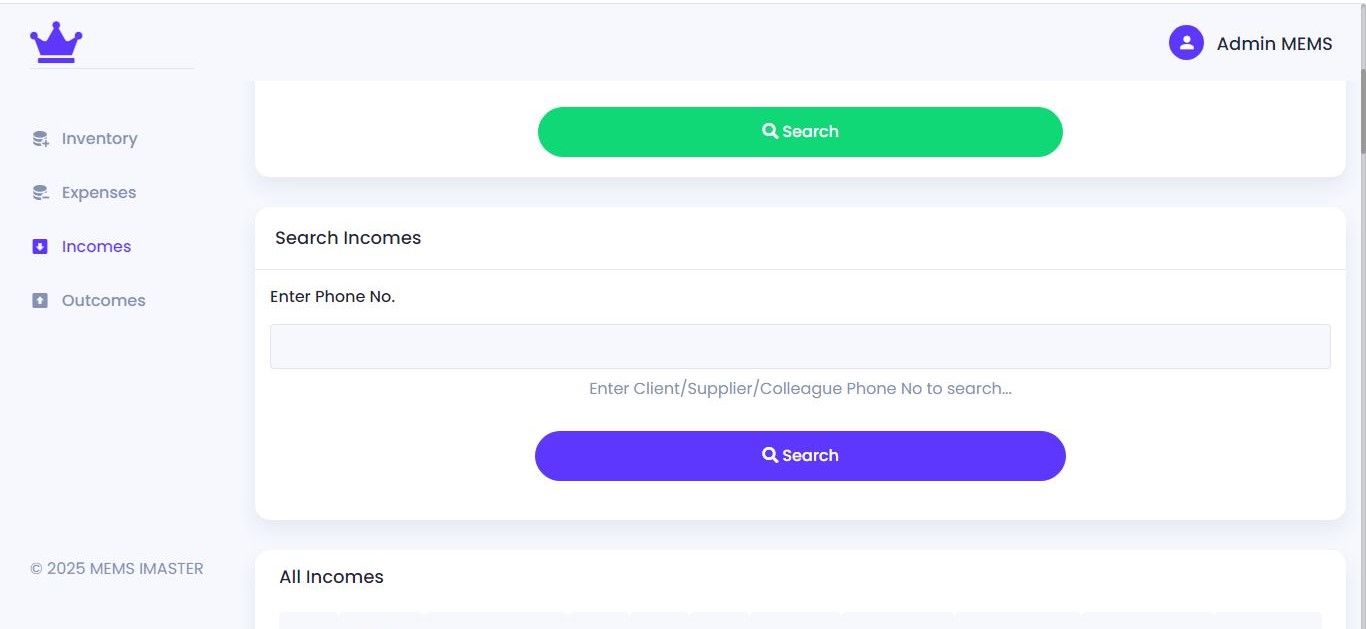The image size is (1366, 629).
Task: Go to the Expenses menu text label
Action: point(99,193)
